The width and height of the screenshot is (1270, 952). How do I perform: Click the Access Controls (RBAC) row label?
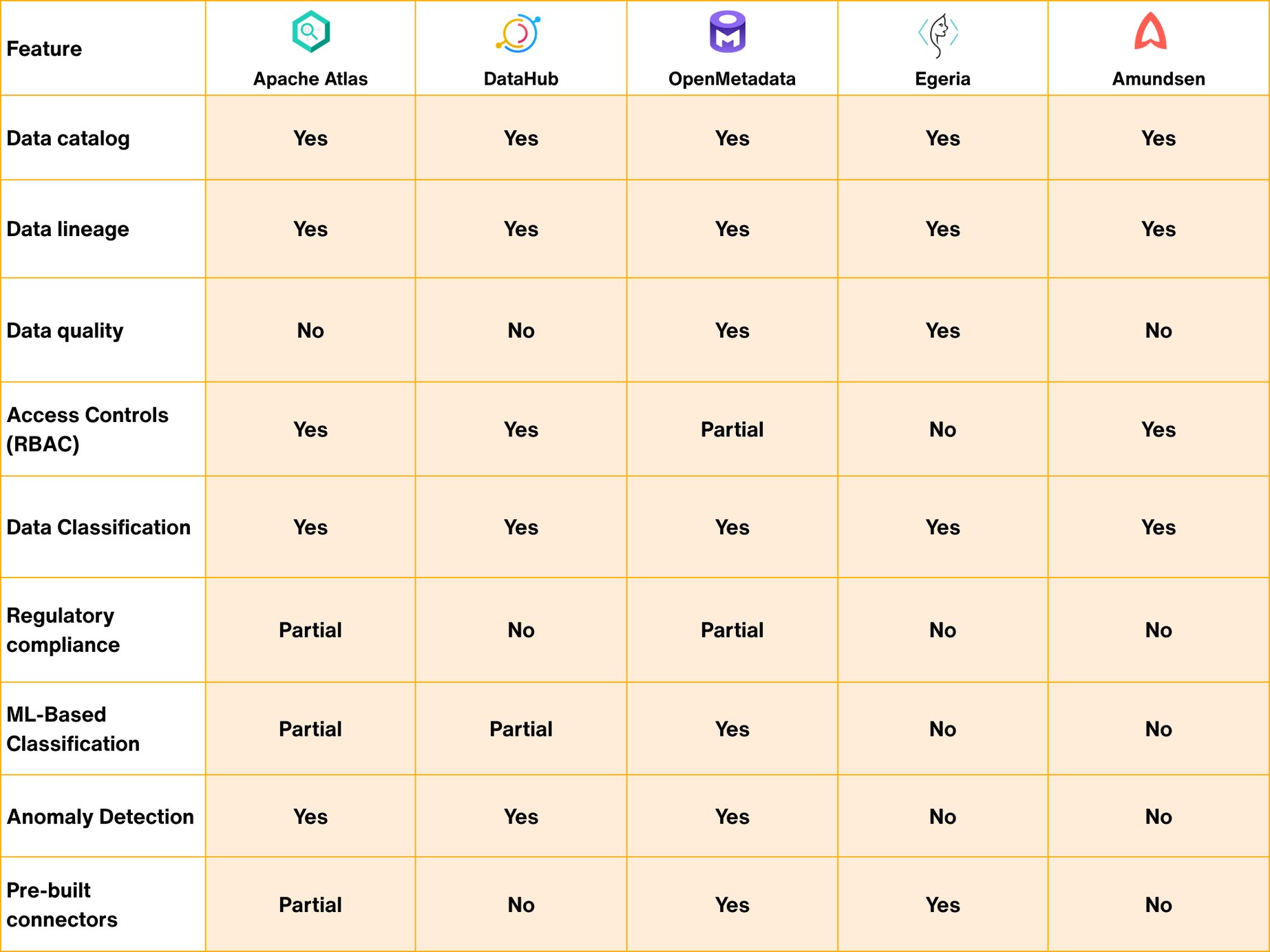tap(87, 430)
